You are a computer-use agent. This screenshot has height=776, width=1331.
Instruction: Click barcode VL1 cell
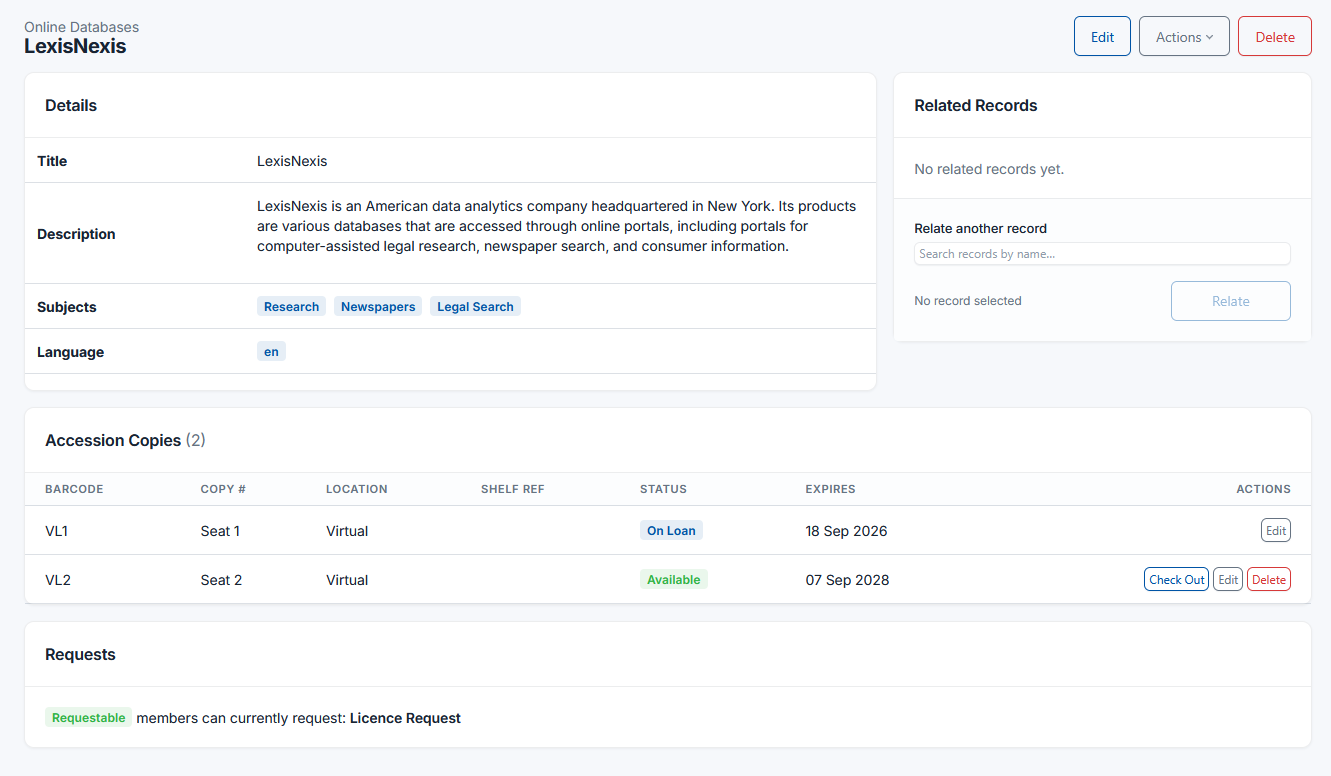point(57,531)
